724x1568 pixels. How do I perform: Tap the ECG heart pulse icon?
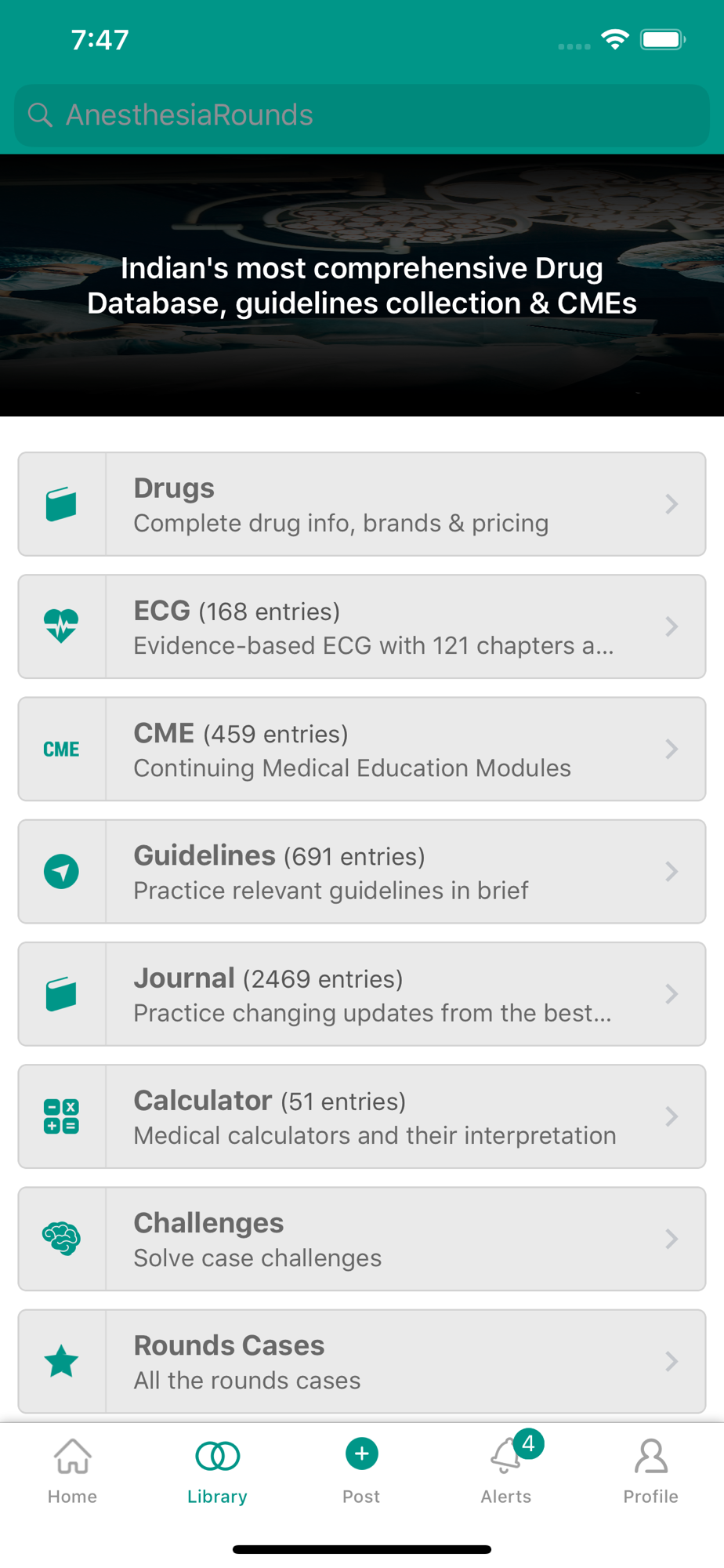point(61,626)
